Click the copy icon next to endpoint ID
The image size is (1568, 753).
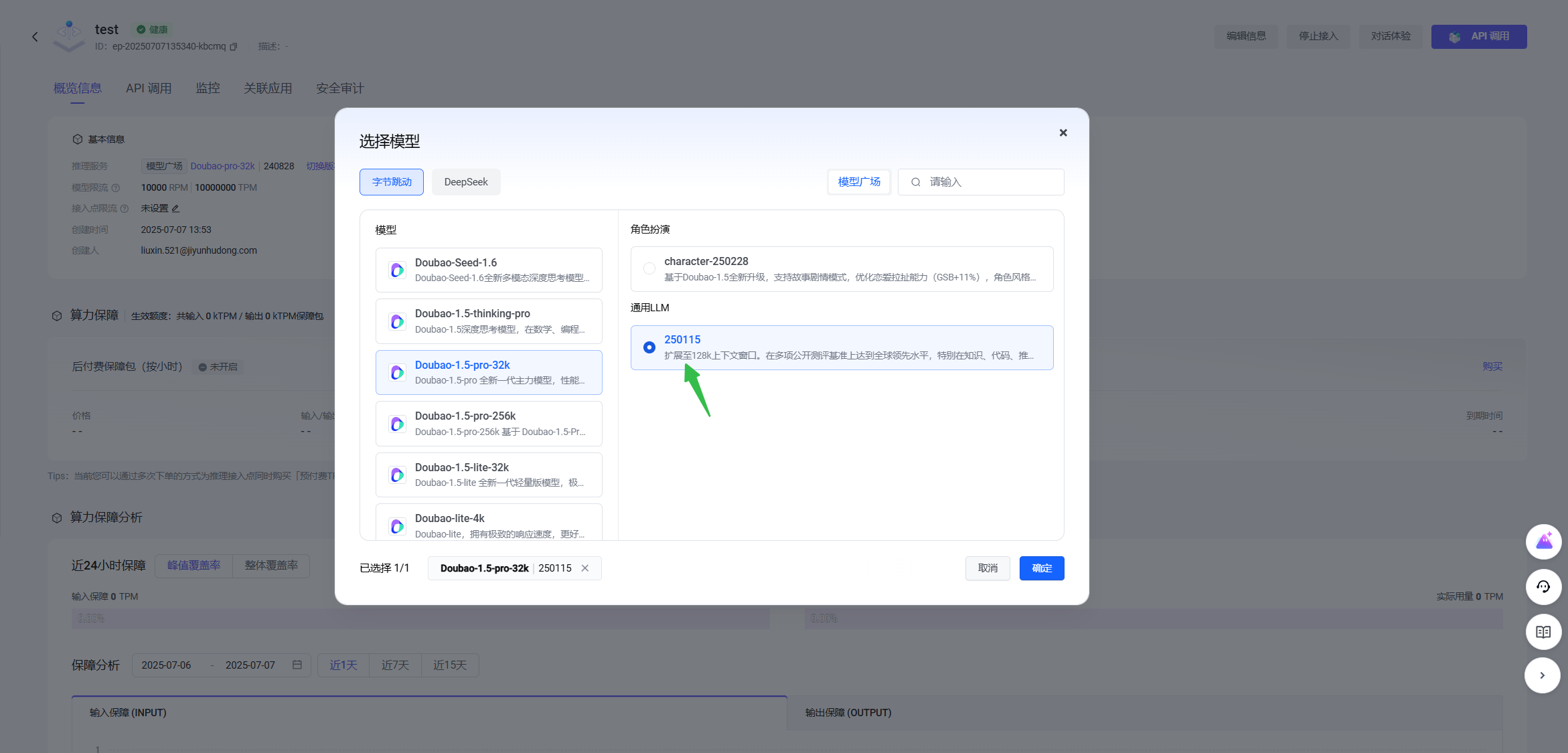(234, 47)
